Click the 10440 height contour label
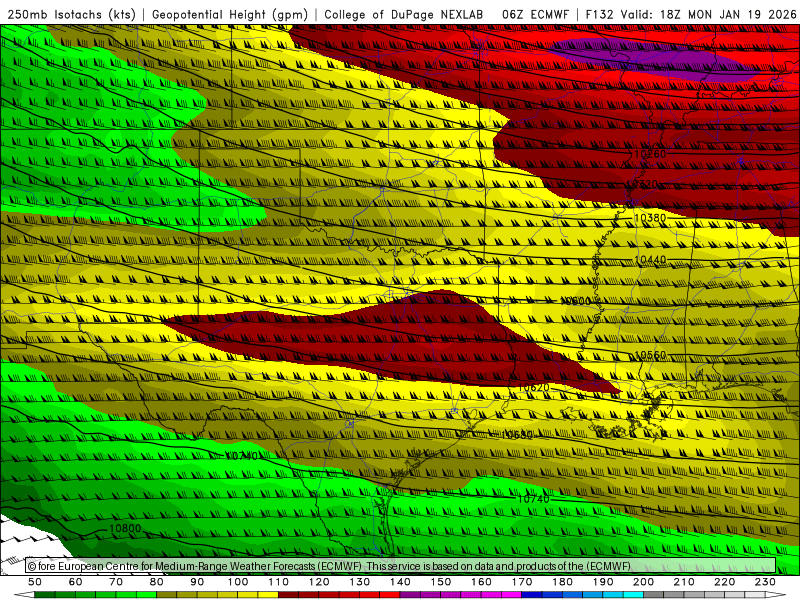 (649, 260)
